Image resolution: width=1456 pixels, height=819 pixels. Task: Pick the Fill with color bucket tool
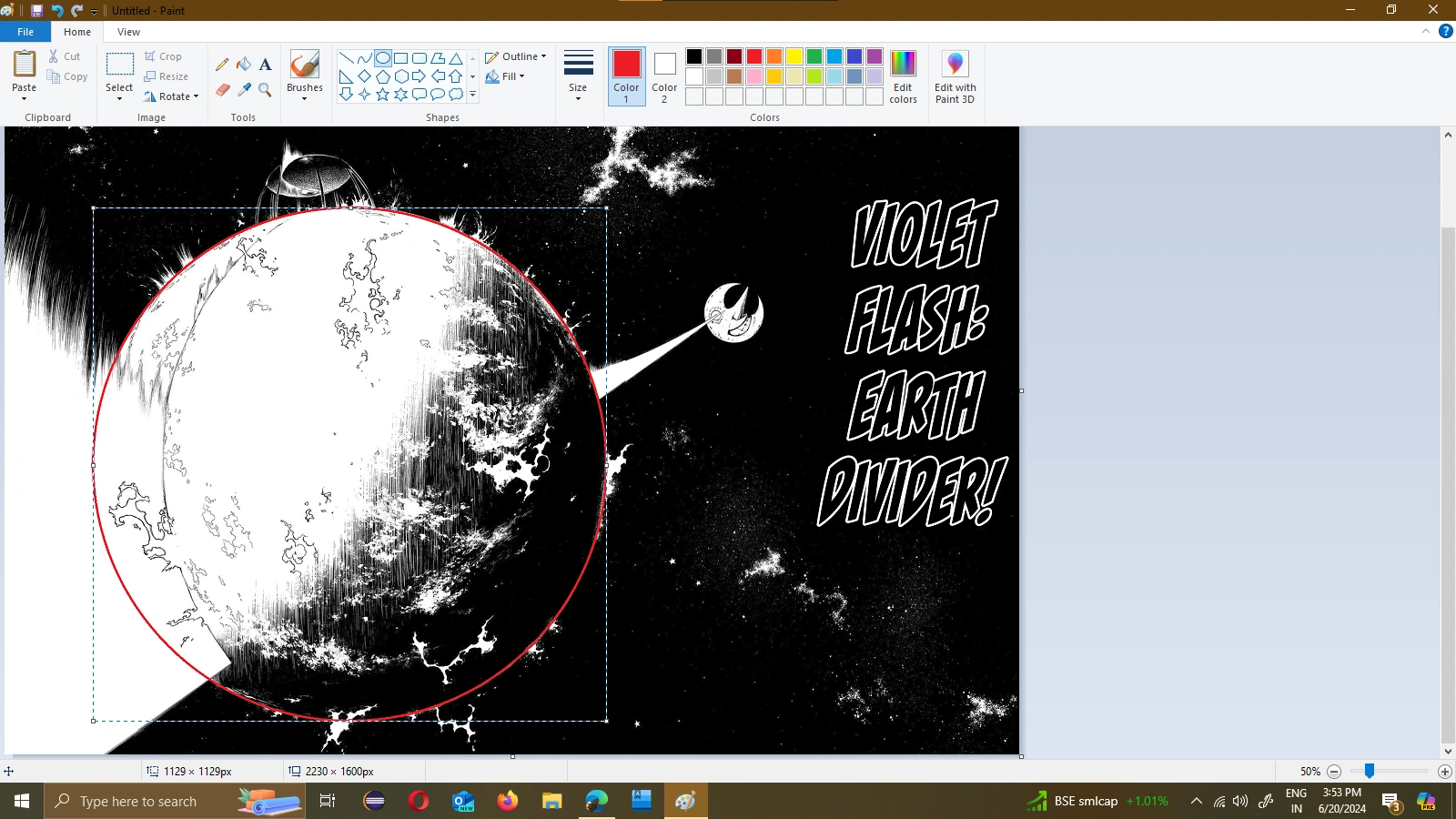tap(244, 65)
